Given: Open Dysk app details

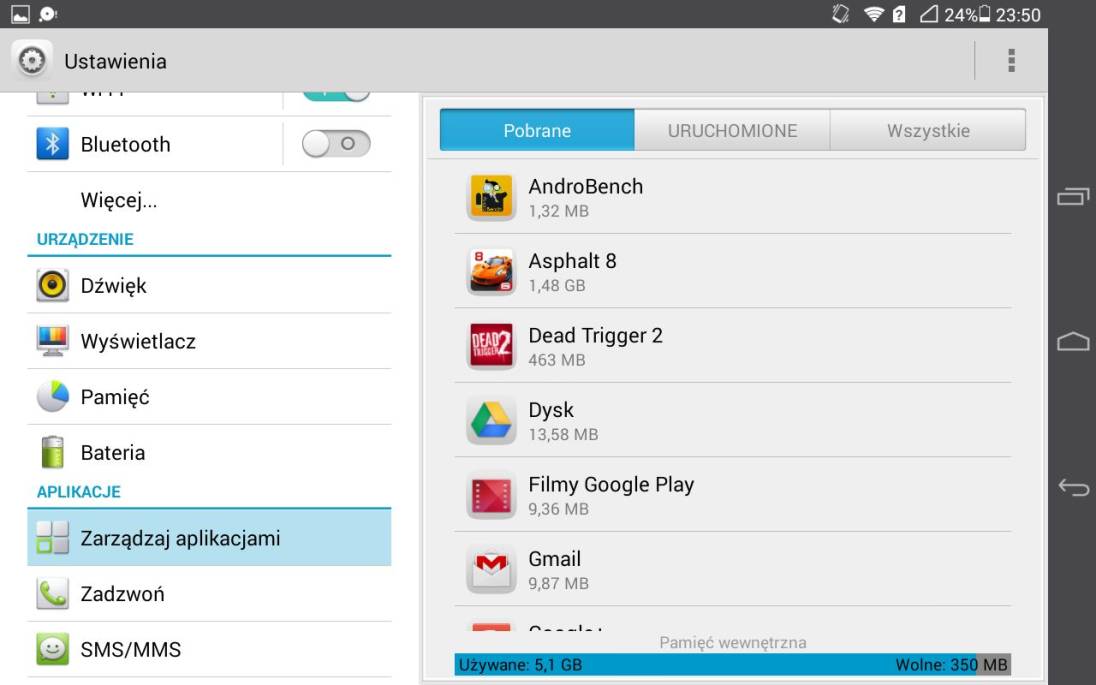Looking at the screenshot, I should [x=733, y=420].
